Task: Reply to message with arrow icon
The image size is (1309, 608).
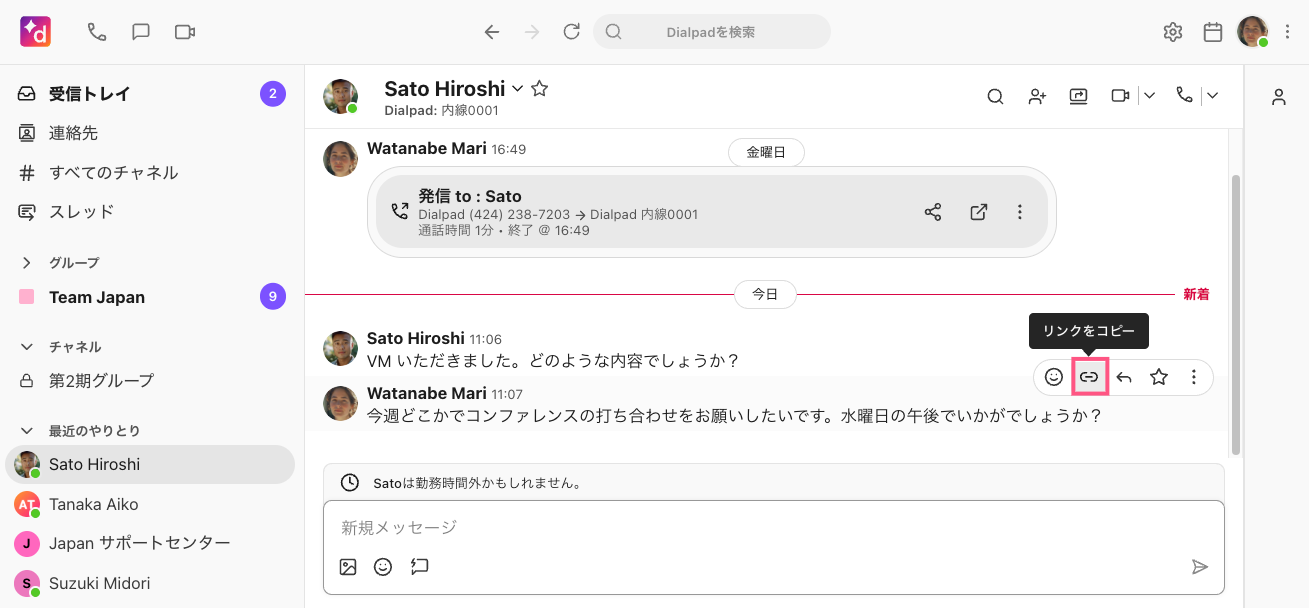Action: coord(1124,377)
